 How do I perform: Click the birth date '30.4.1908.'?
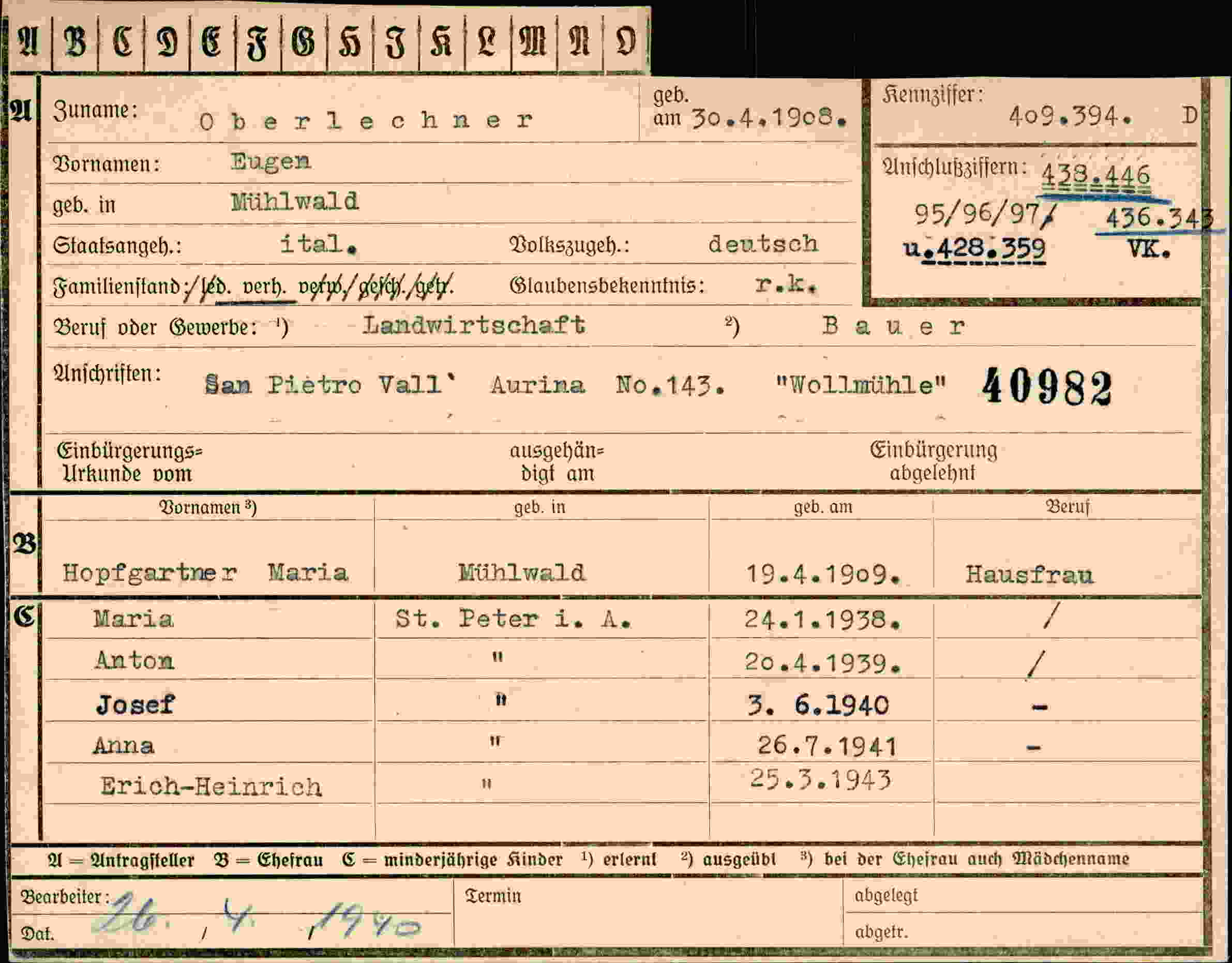click(770, 118)
